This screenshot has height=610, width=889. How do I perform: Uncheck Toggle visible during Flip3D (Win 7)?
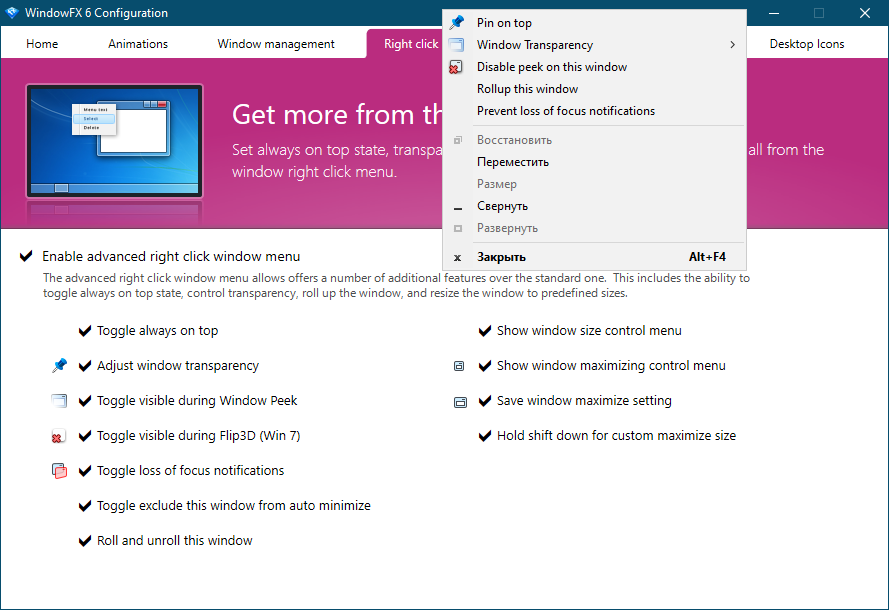(x=84, y=436)
